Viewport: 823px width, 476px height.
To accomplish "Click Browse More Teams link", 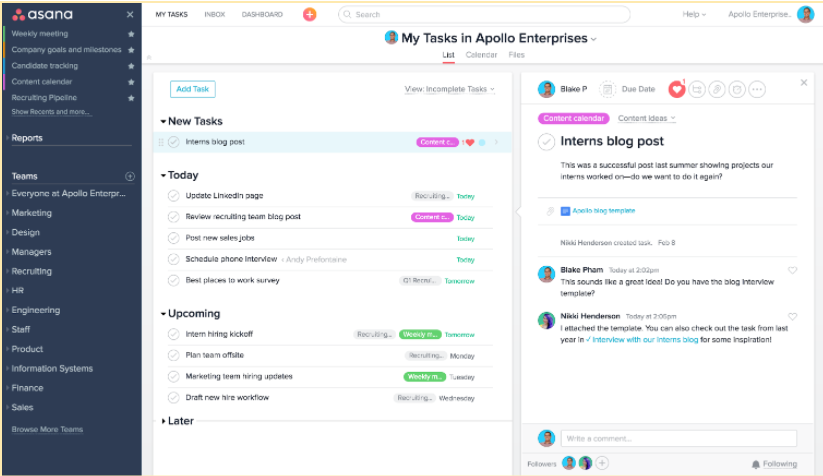I will pyautogui.click(x=47, y=429).
